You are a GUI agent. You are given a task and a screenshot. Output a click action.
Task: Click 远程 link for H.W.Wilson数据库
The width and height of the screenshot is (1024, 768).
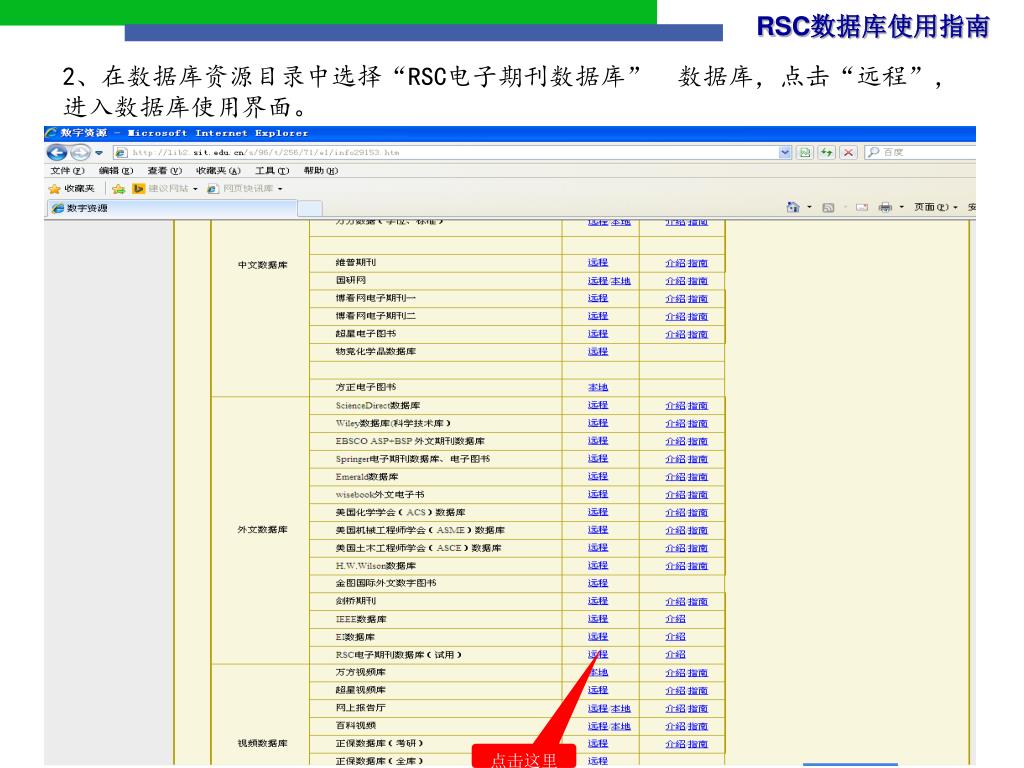tap(598, 566)
